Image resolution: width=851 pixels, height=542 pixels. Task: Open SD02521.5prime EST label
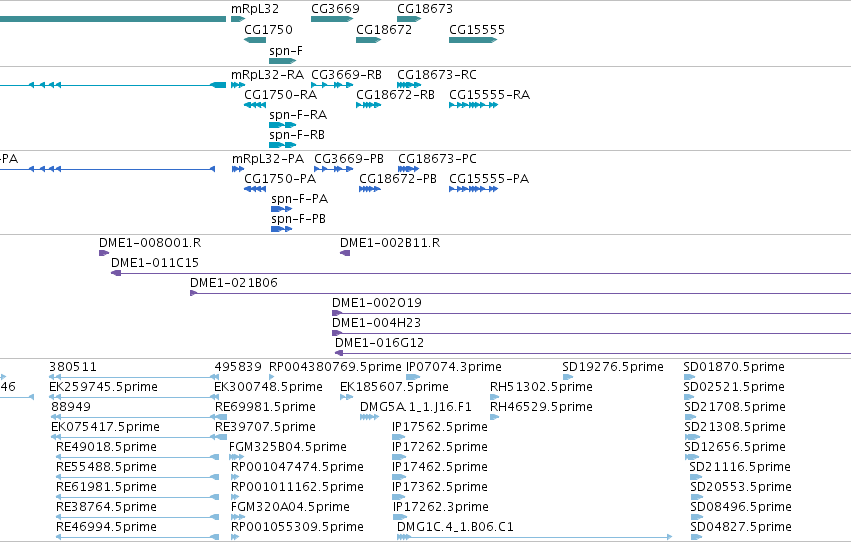[x=734, y=387]
